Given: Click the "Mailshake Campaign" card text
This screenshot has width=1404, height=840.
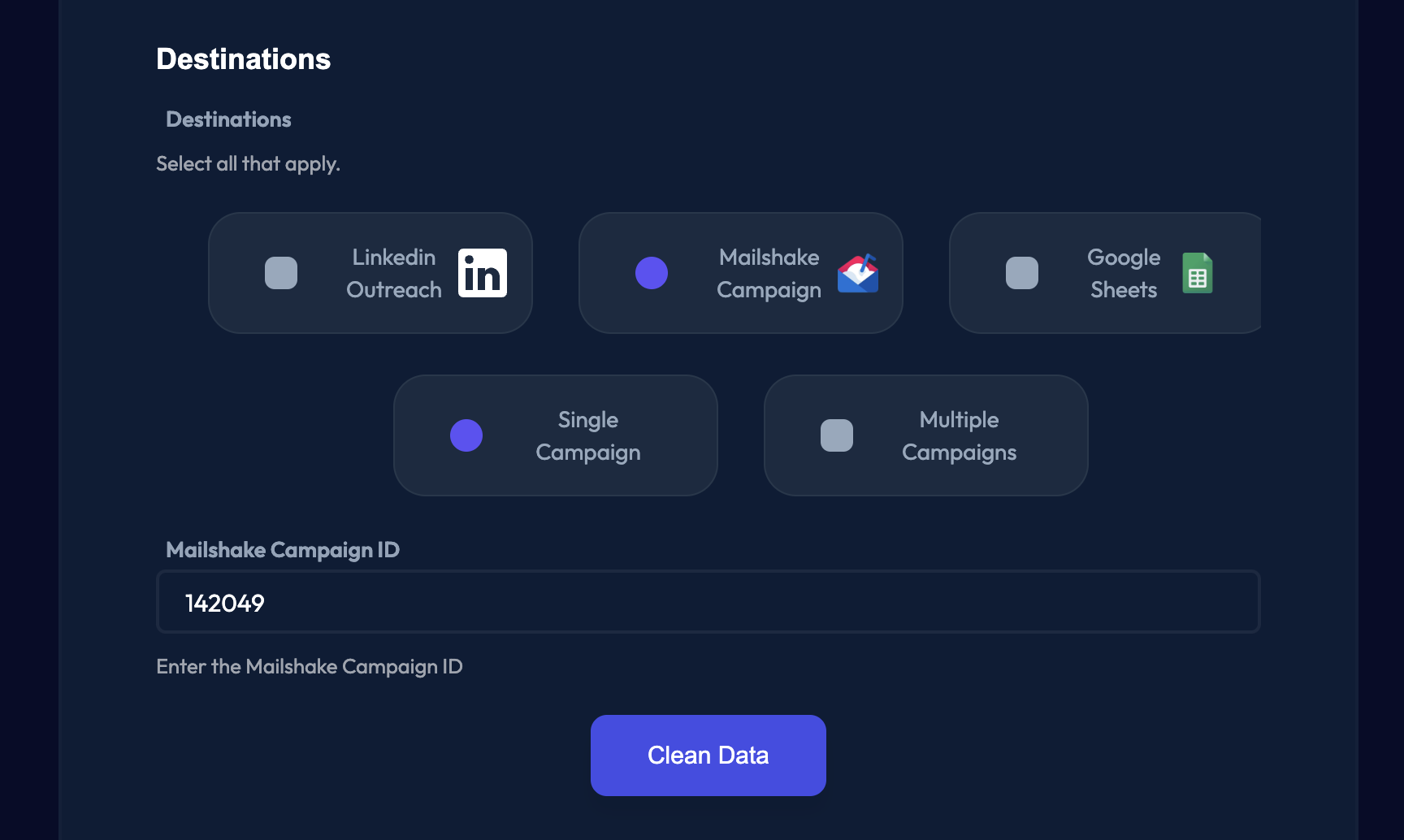Looking at the screenshot, I should pyautogui.click(x=769, y=273).
